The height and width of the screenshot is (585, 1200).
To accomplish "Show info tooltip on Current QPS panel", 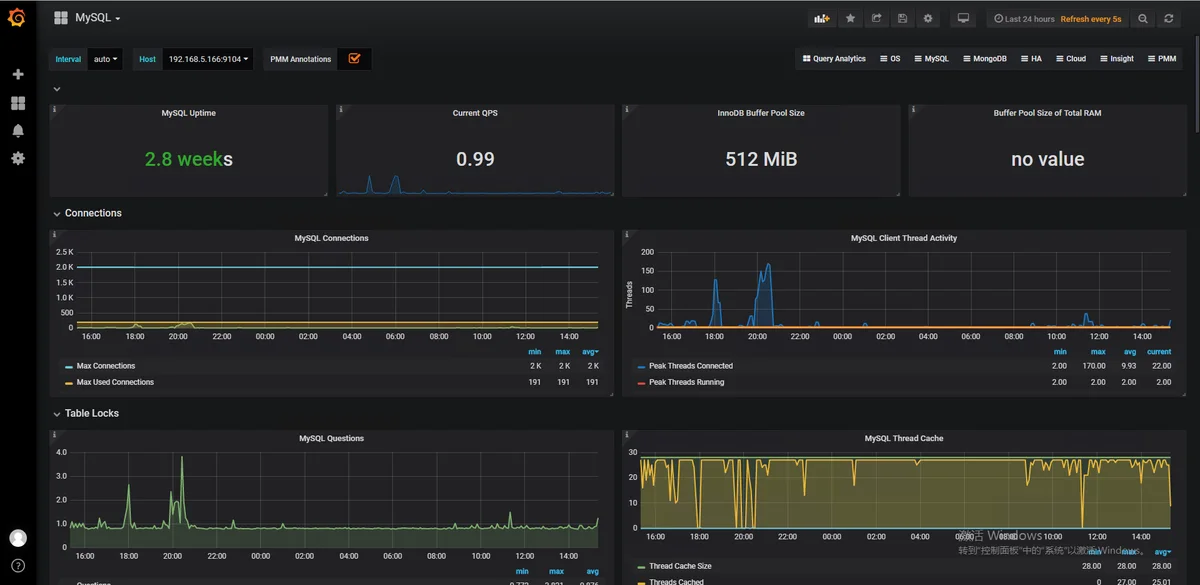I will click(340, 109).
